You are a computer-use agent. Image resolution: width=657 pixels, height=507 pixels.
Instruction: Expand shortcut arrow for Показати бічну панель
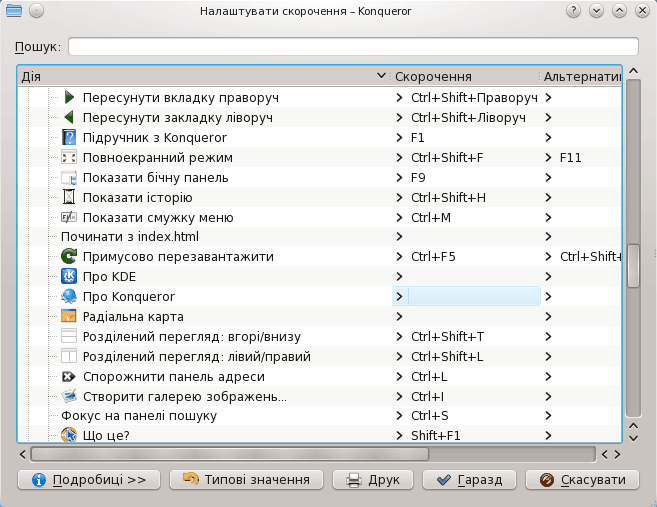point(400,177)
